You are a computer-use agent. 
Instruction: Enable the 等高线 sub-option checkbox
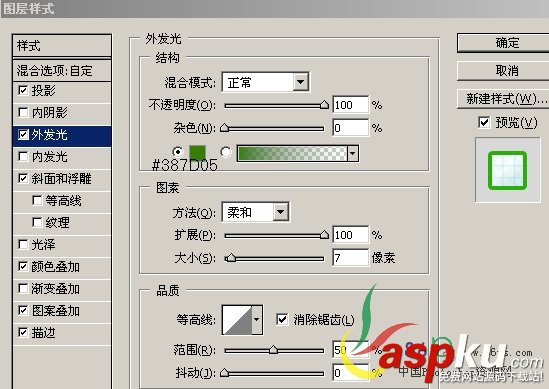(37, 201)
